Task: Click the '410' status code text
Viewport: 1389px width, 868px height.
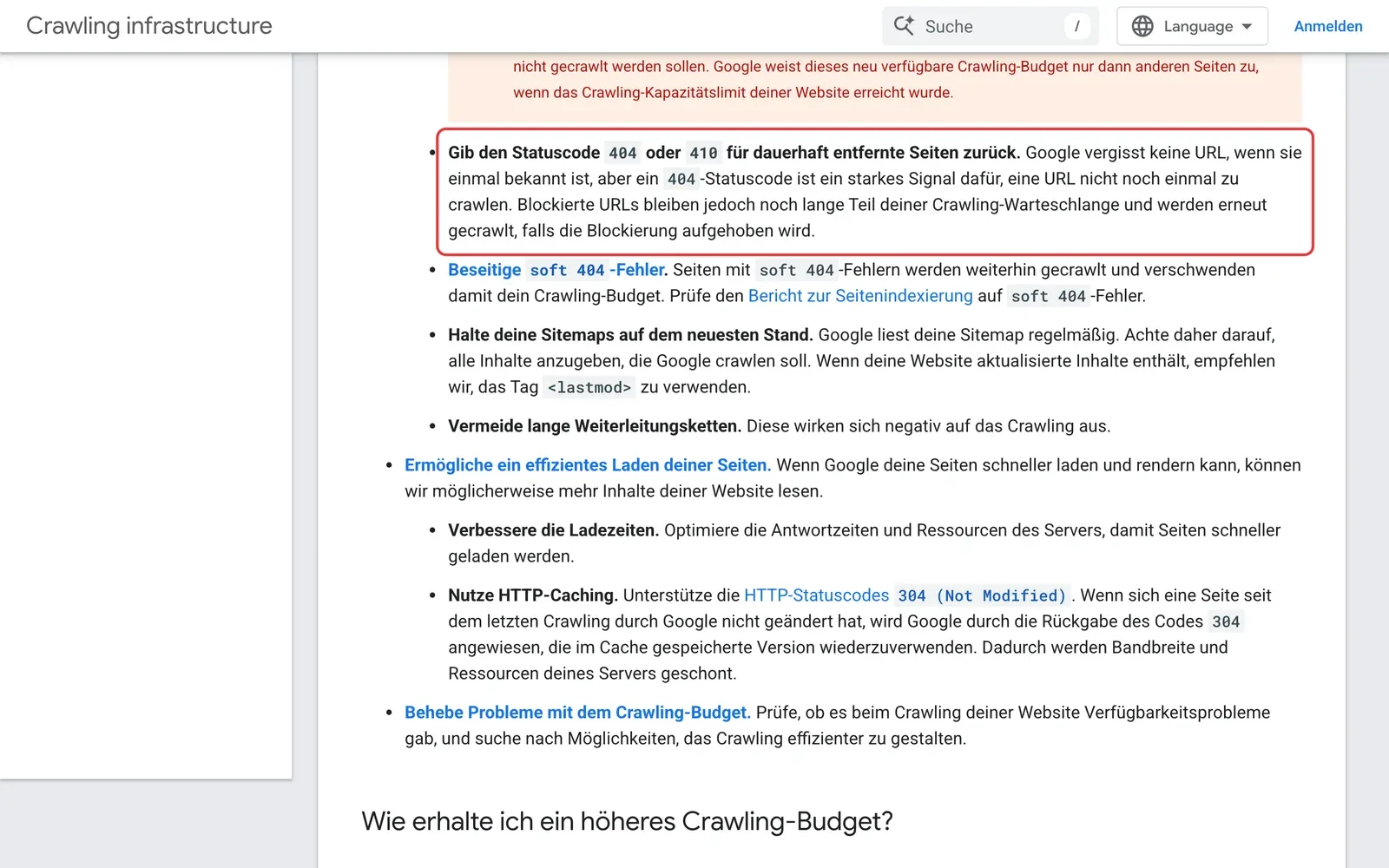Action: point(703,153)
